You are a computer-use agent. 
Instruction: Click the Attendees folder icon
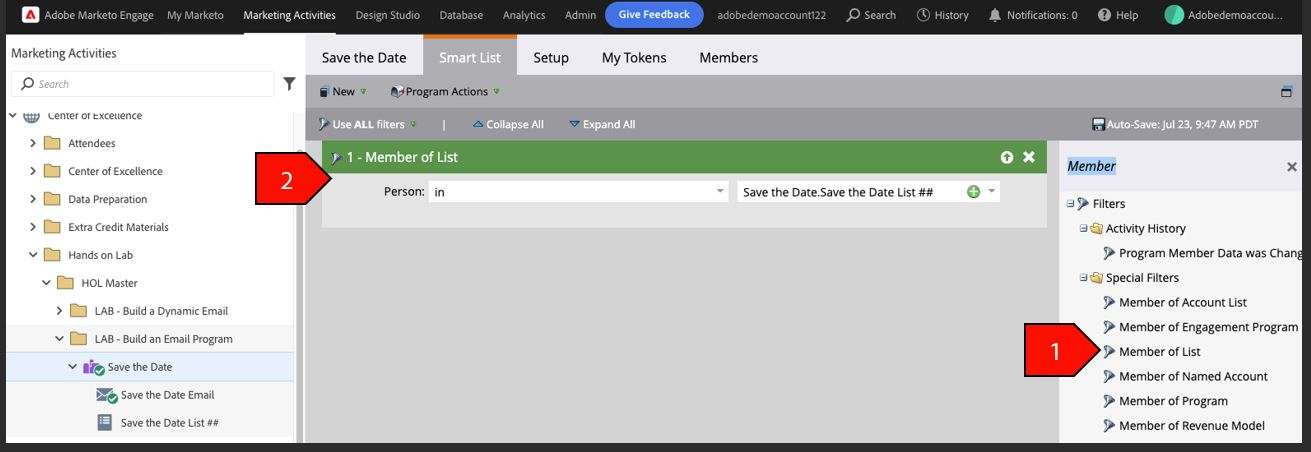52,143
